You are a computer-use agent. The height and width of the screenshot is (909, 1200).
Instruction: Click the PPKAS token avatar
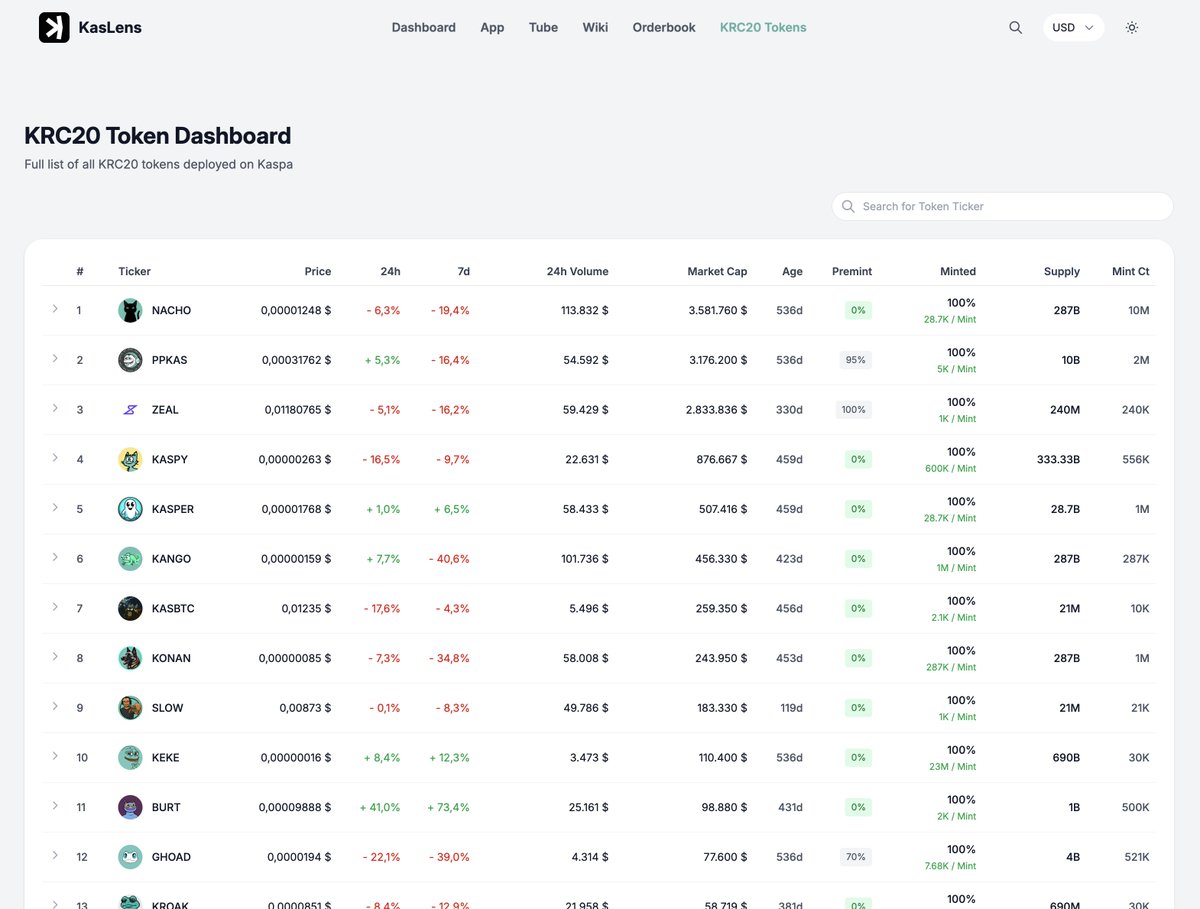point(130,360)
